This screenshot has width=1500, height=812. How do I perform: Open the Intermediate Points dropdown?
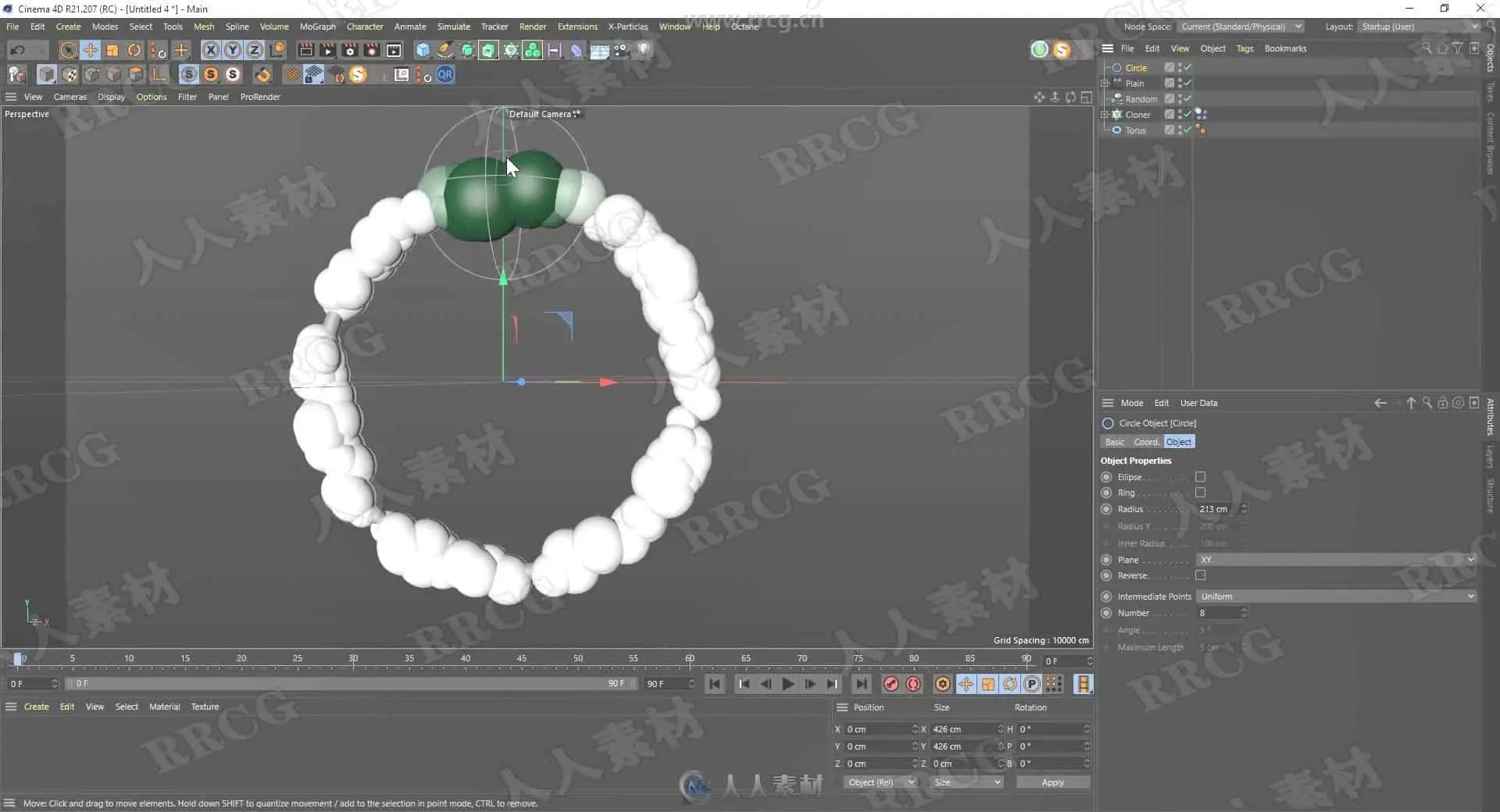(x=1336, y=597)
